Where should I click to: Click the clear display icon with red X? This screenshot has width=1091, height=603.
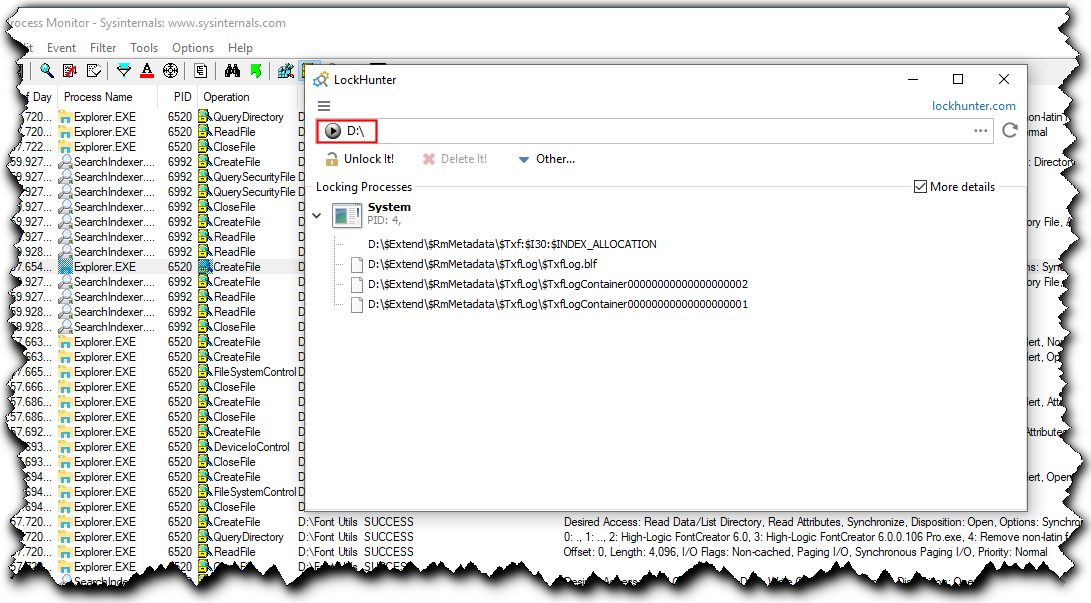point(70,71)
